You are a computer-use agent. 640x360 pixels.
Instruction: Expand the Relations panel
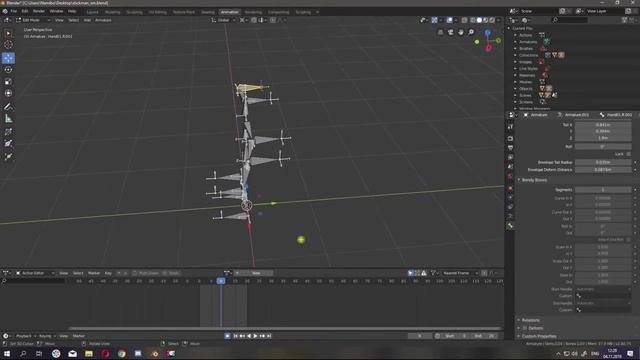tap(530, 320)
